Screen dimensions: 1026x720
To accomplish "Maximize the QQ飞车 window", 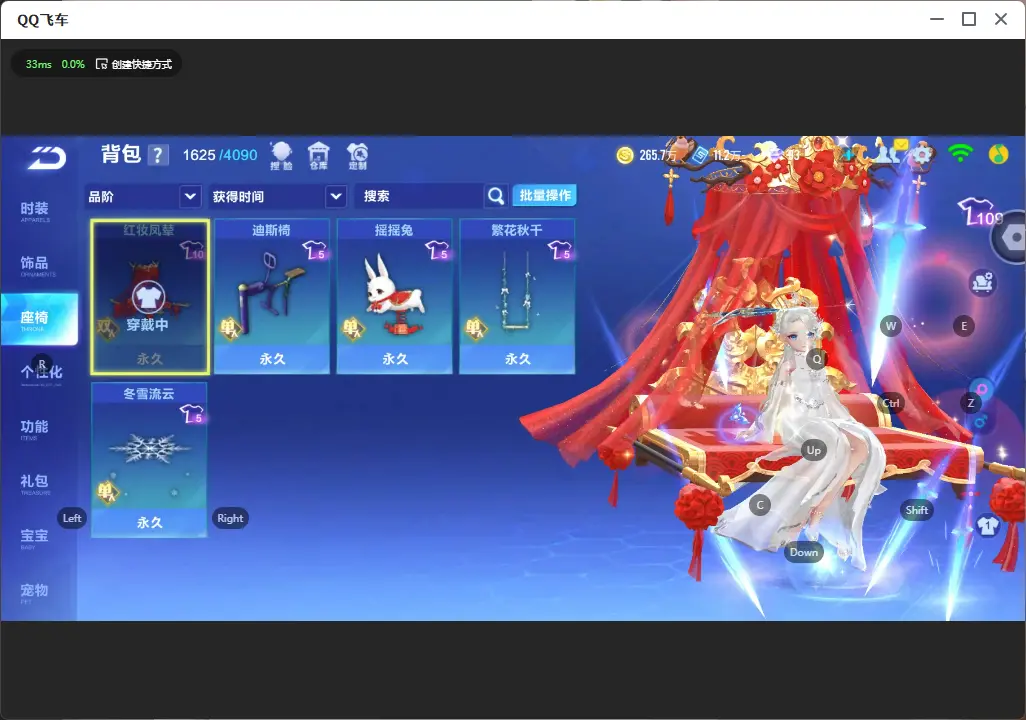I will pos(969,19).
